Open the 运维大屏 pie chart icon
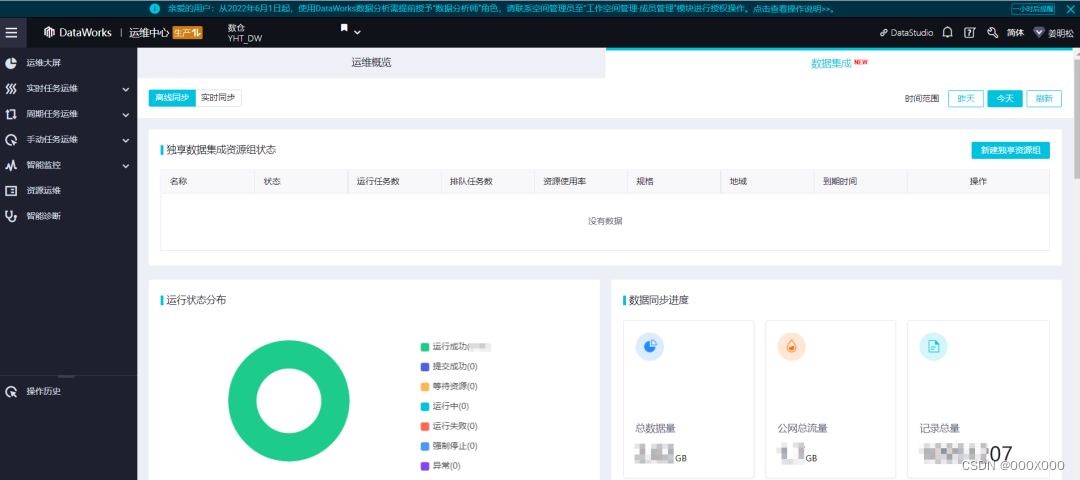 click(11, 63)
